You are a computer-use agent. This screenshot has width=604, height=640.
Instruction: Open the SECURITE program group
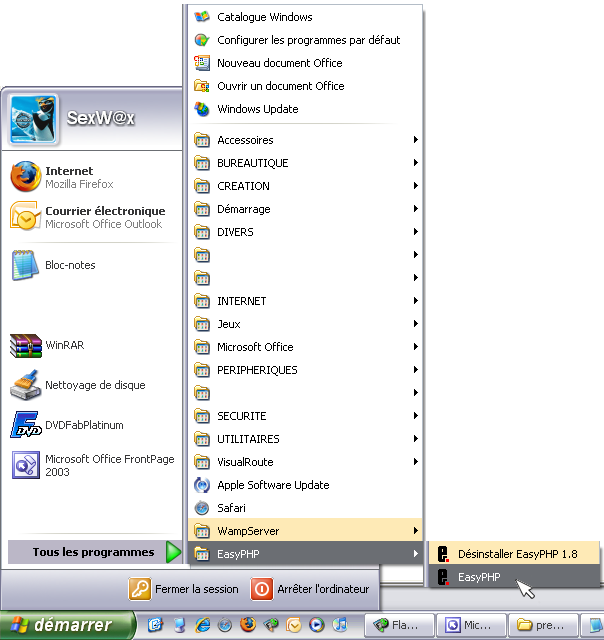[305, 416]
